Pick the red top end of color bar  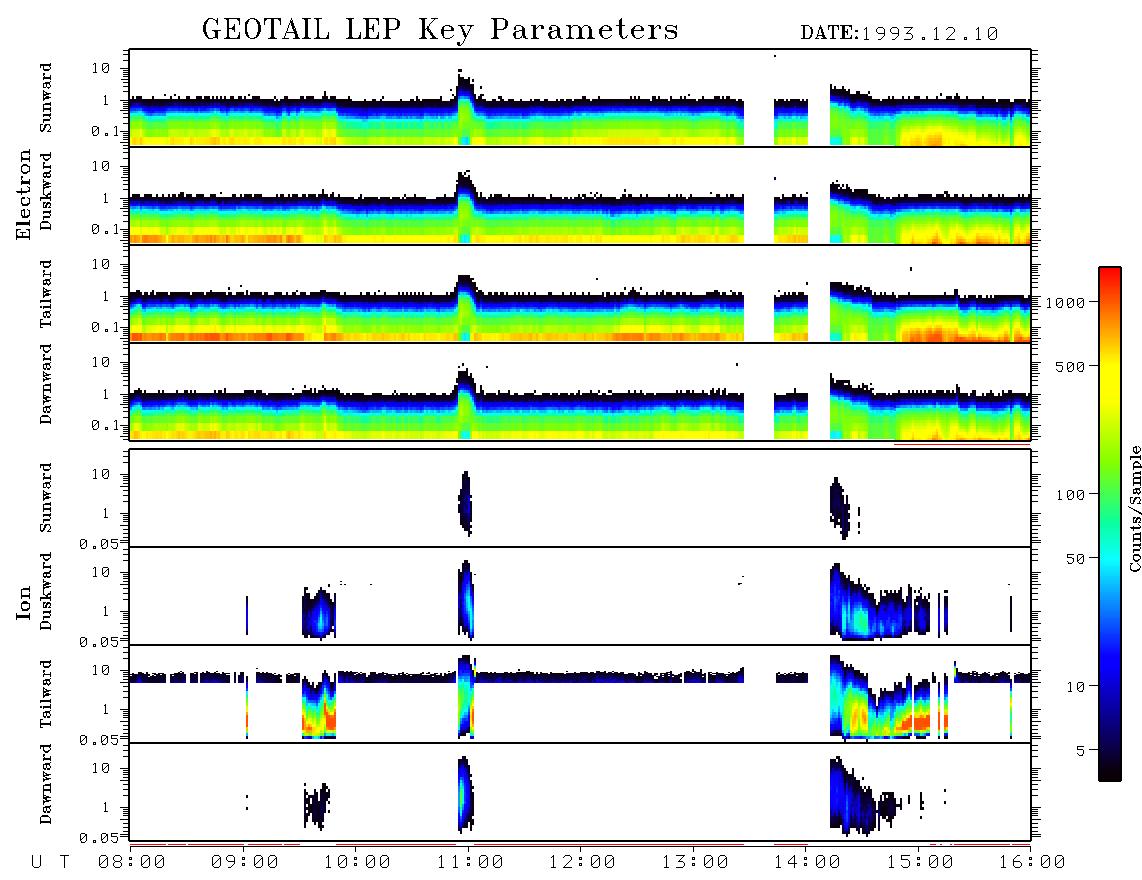pyautogui.click(x=1110, y=273)
